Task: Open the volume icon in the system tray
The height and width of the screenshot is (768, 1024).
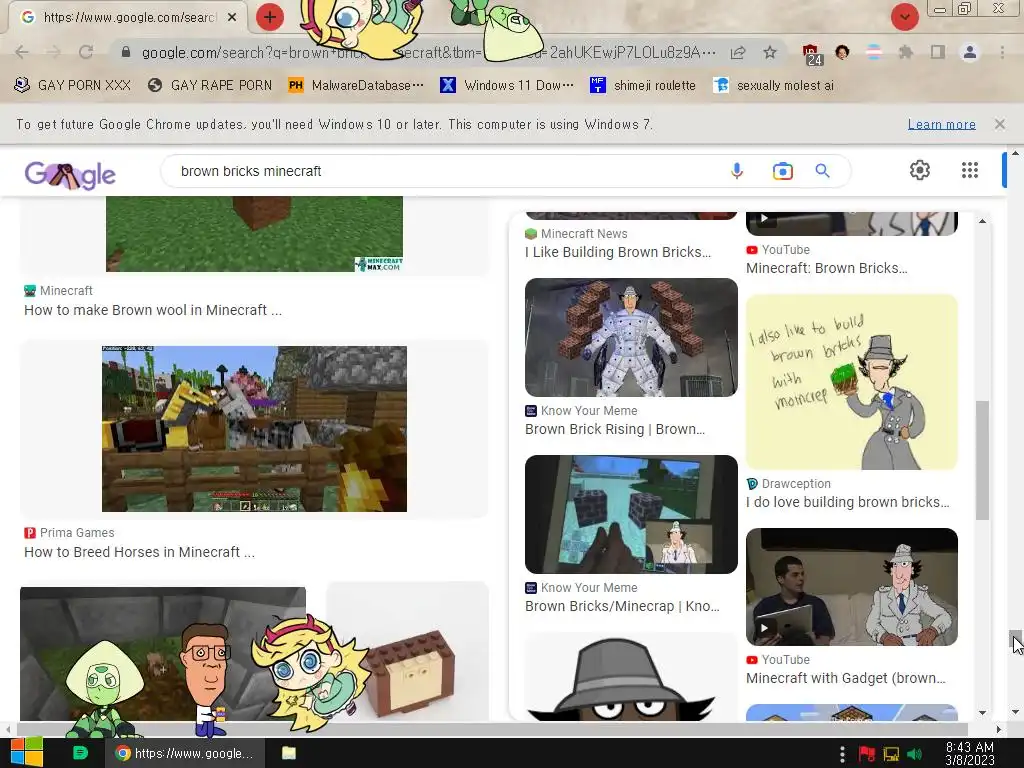Action: 915,754
